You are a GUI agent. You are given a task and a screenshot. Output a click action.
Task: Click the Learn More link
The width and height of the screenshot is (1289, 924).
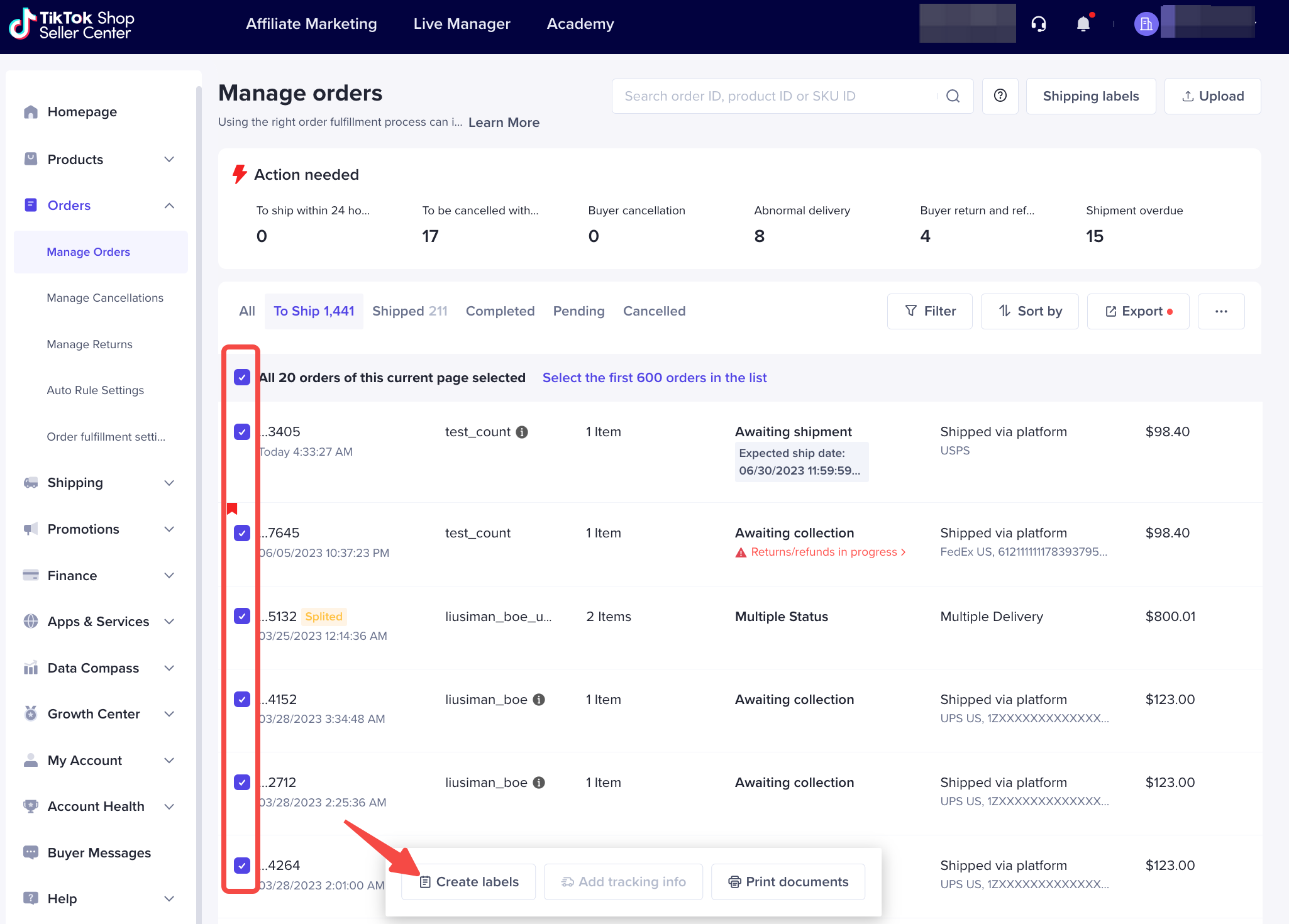(x=504, y=123)
